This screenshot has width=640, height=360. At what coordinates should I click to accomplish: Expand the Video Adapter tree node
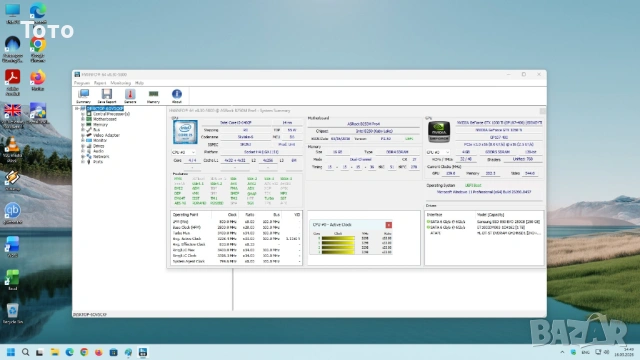click(x=83, y=135)
